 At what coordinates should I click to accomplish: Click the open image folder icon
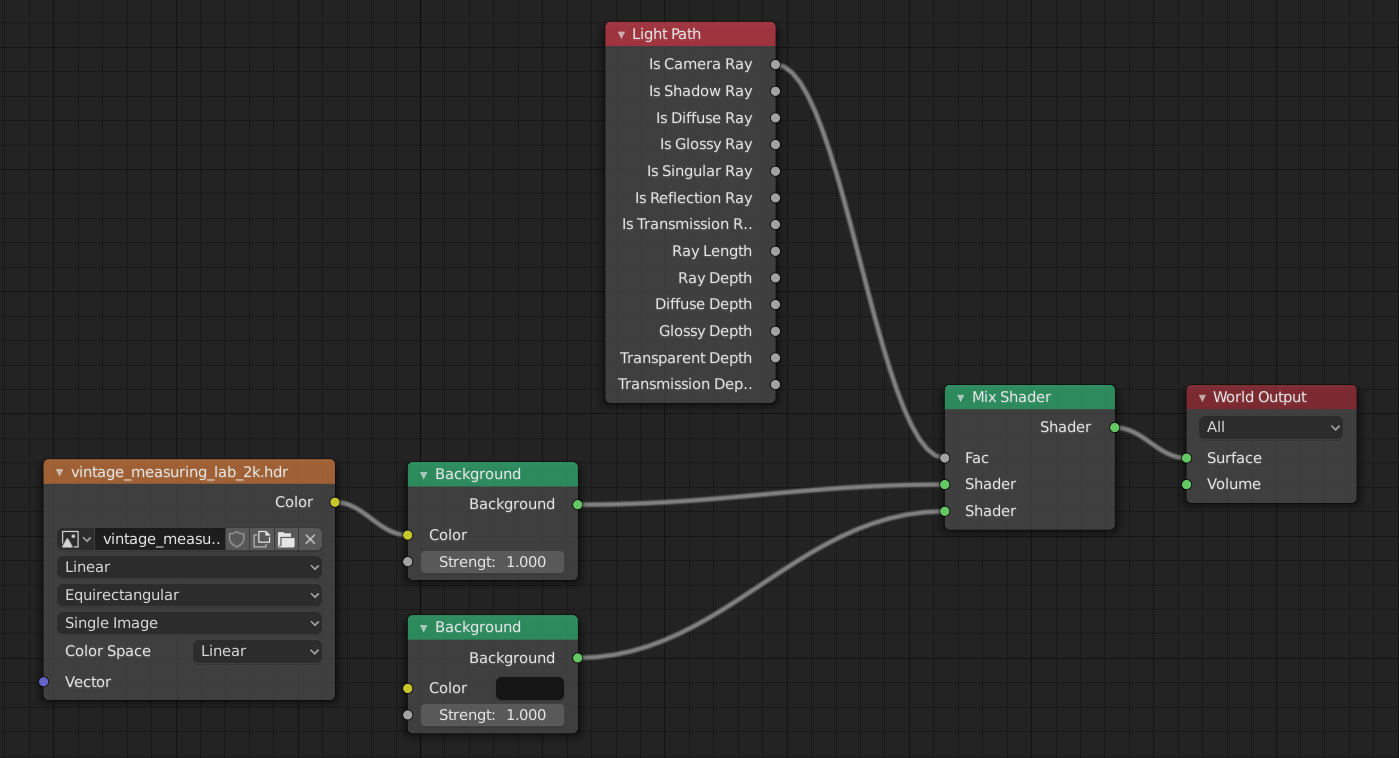pyautogui.click(x=286, y=539)
